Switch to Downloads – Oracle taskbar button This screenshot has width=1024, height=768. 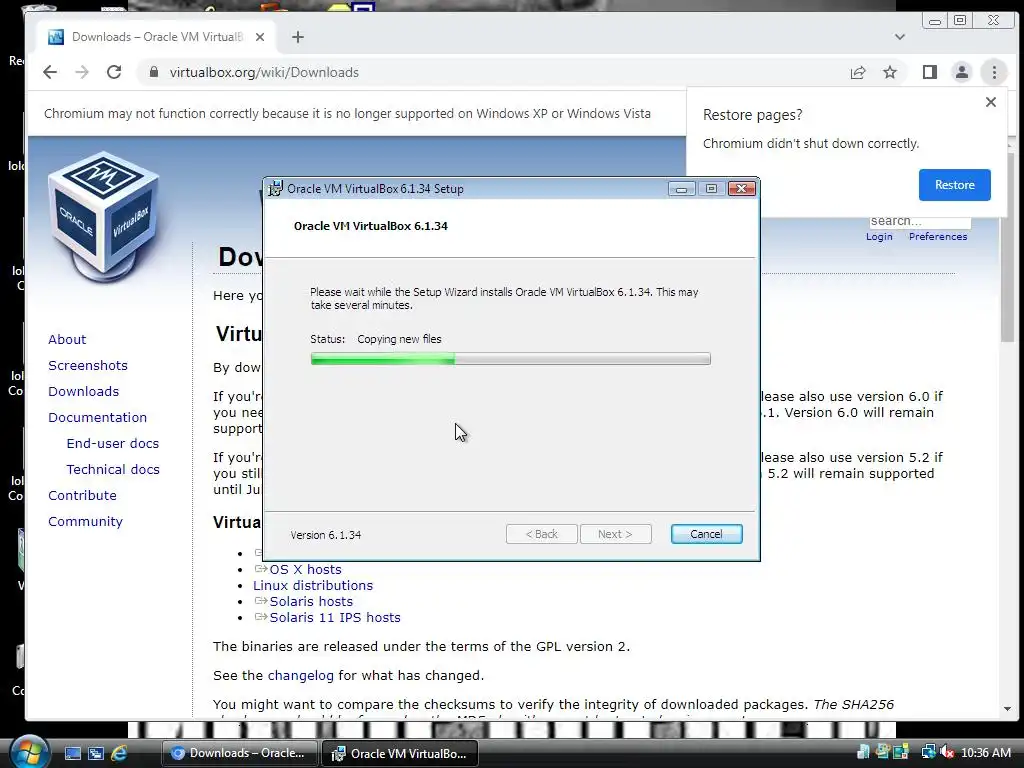click(238, 753)
